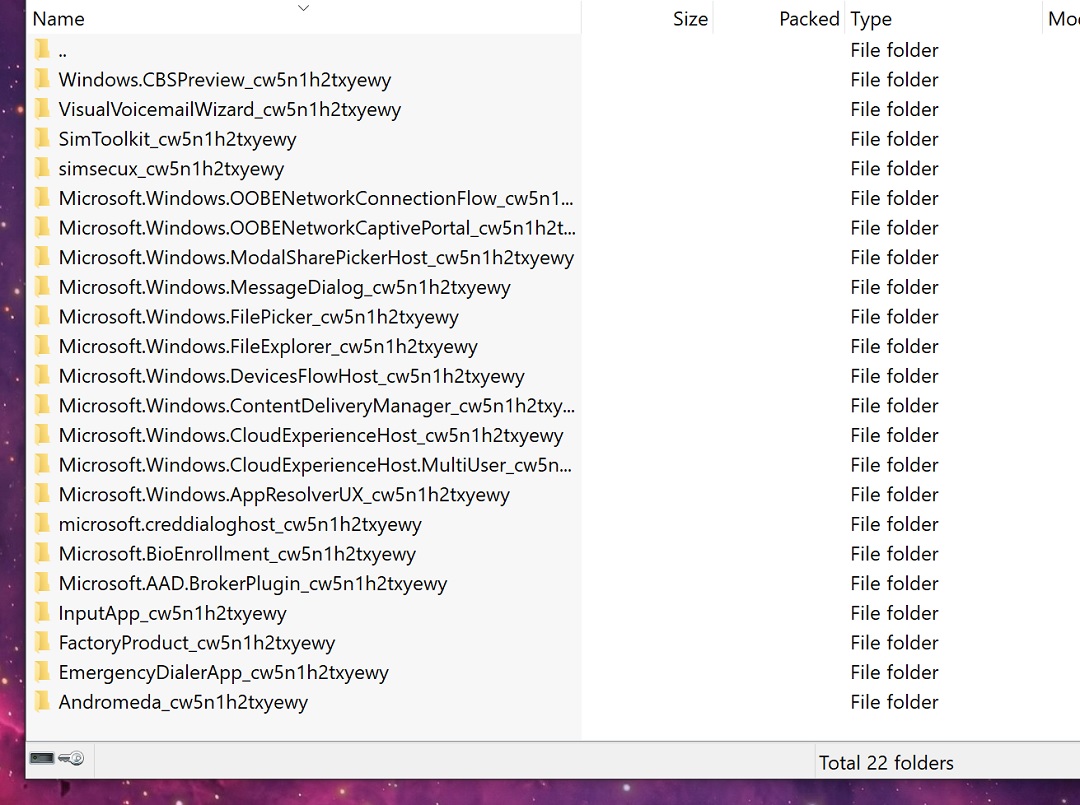The image size is (1080, 805).
Task: Click the DevicesFlowHost folder icon
Action: tap(42, 375)
